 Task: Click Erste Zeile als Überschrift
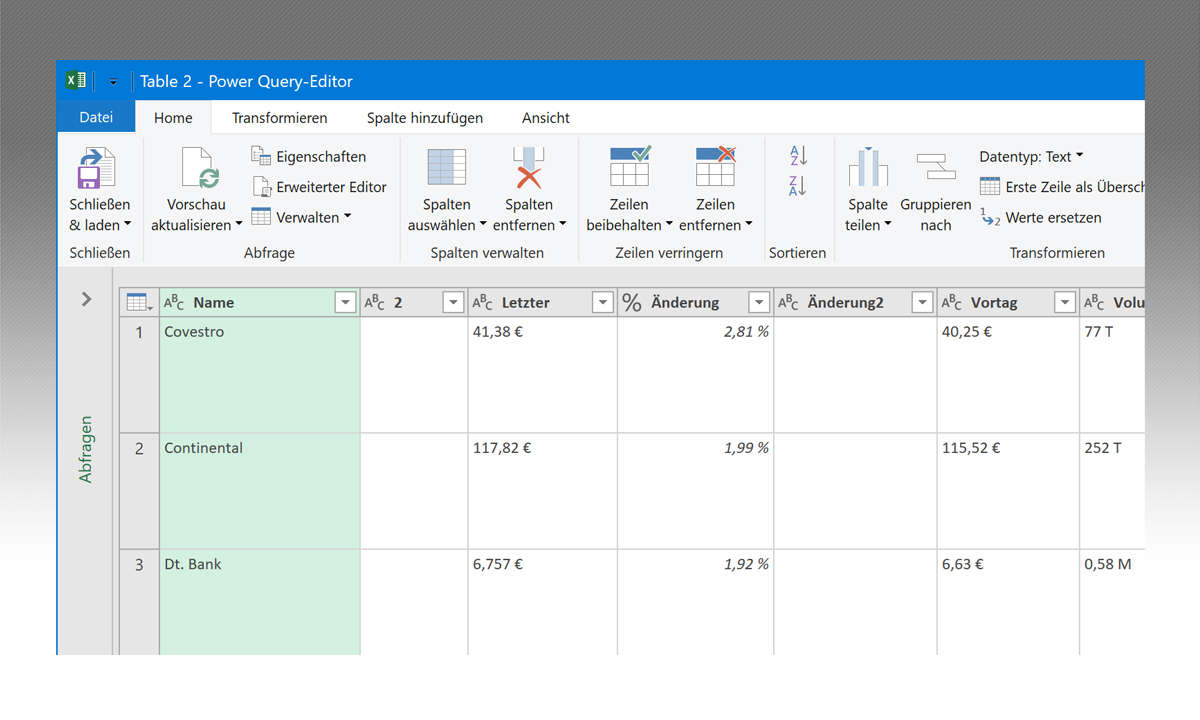(x=1062, y=187)
